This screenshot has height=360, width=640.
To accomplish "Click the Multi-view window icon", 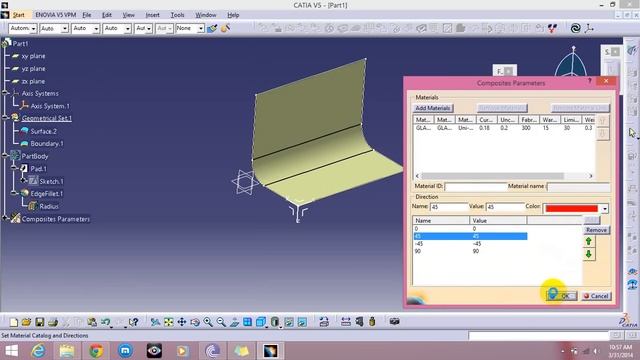I will tap(247, 322).
